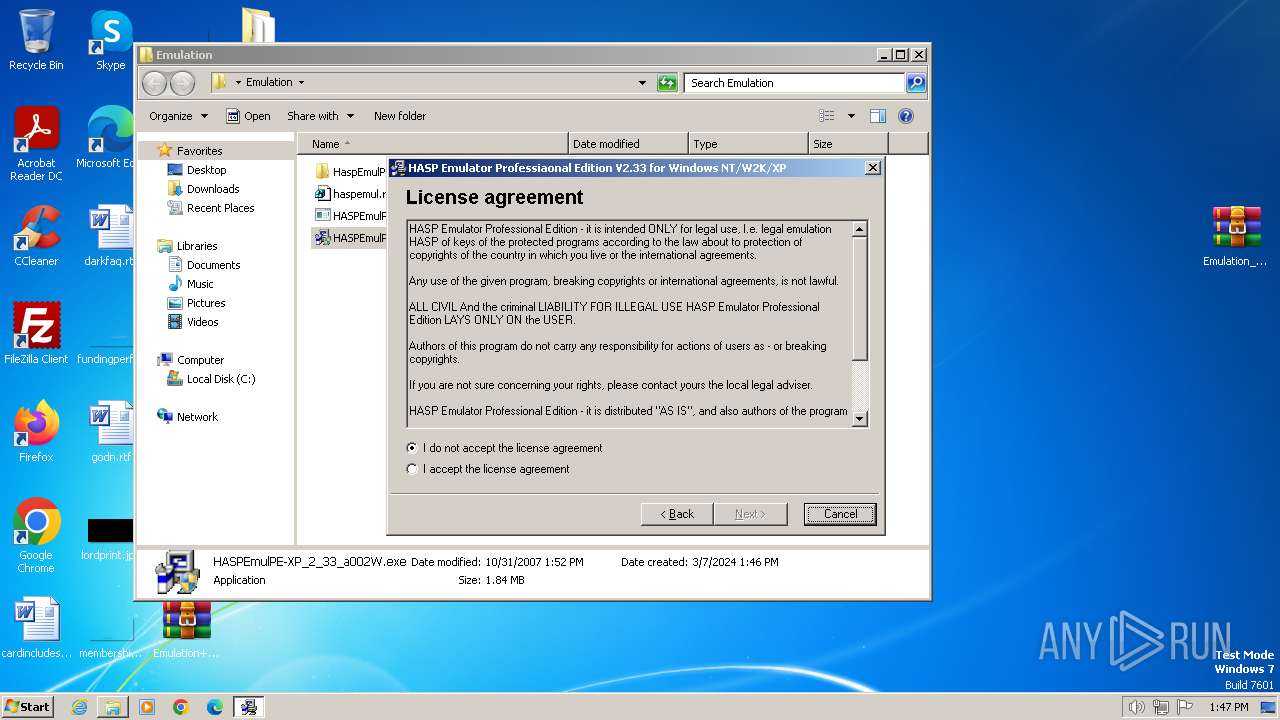Expand the Emulation breadcrumb arrow in address bar
The height and width of the screenshot is (720, 1280).
[301, 83]
